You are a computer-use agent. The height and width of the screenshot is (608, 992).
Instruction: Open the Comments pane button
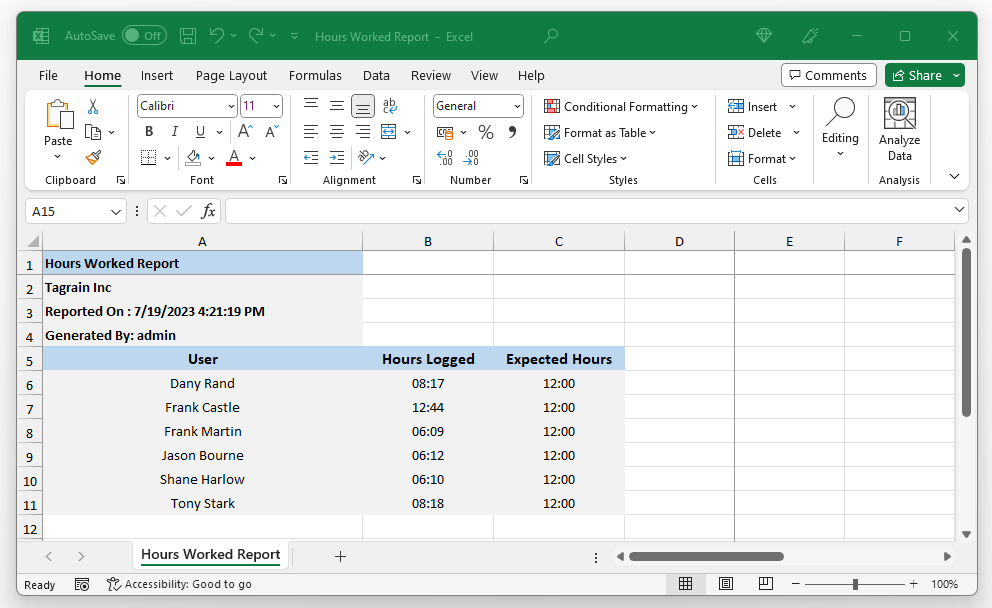click(828, 75)
